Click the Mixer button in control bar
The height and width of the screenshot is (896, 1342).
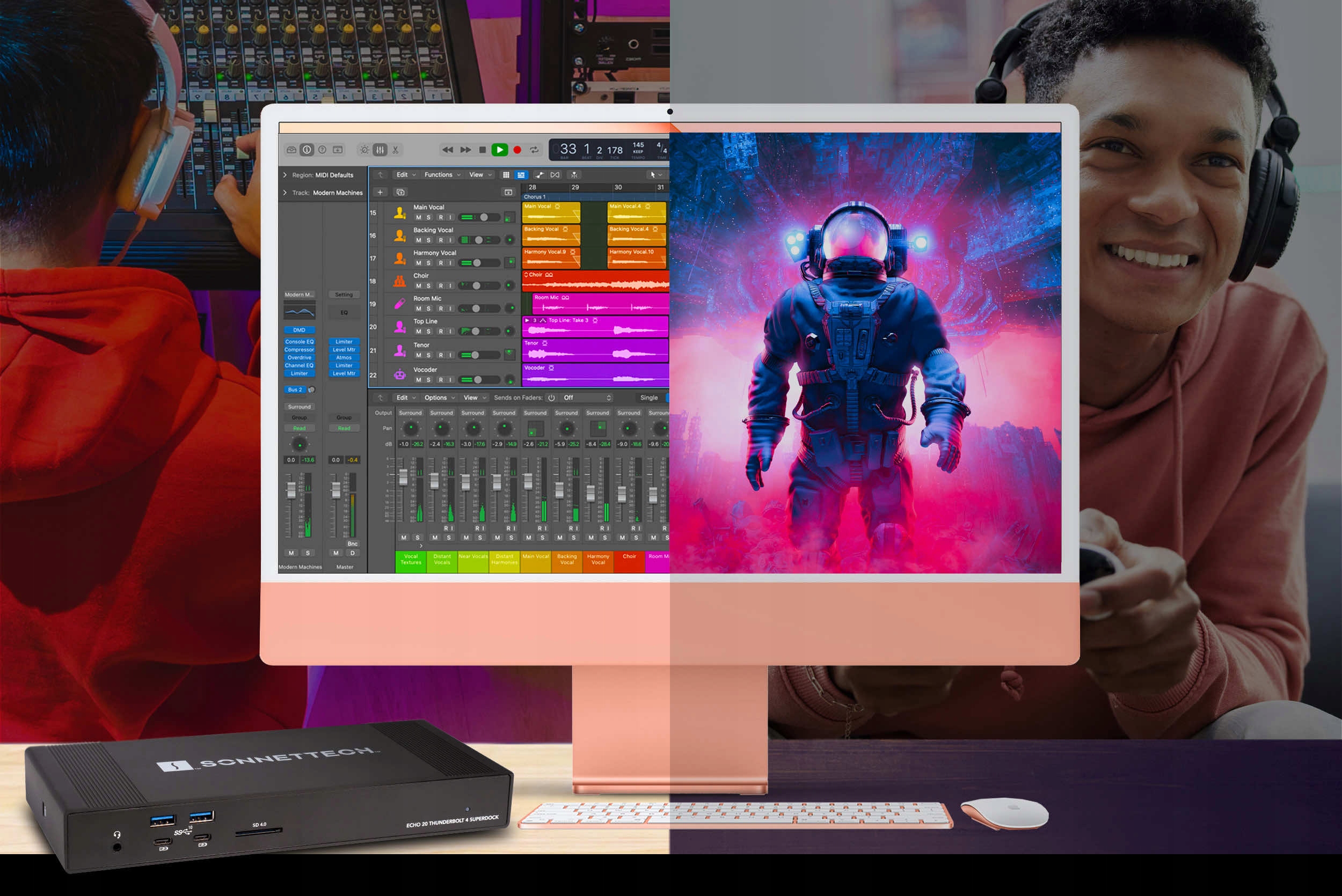click(380, 150)
